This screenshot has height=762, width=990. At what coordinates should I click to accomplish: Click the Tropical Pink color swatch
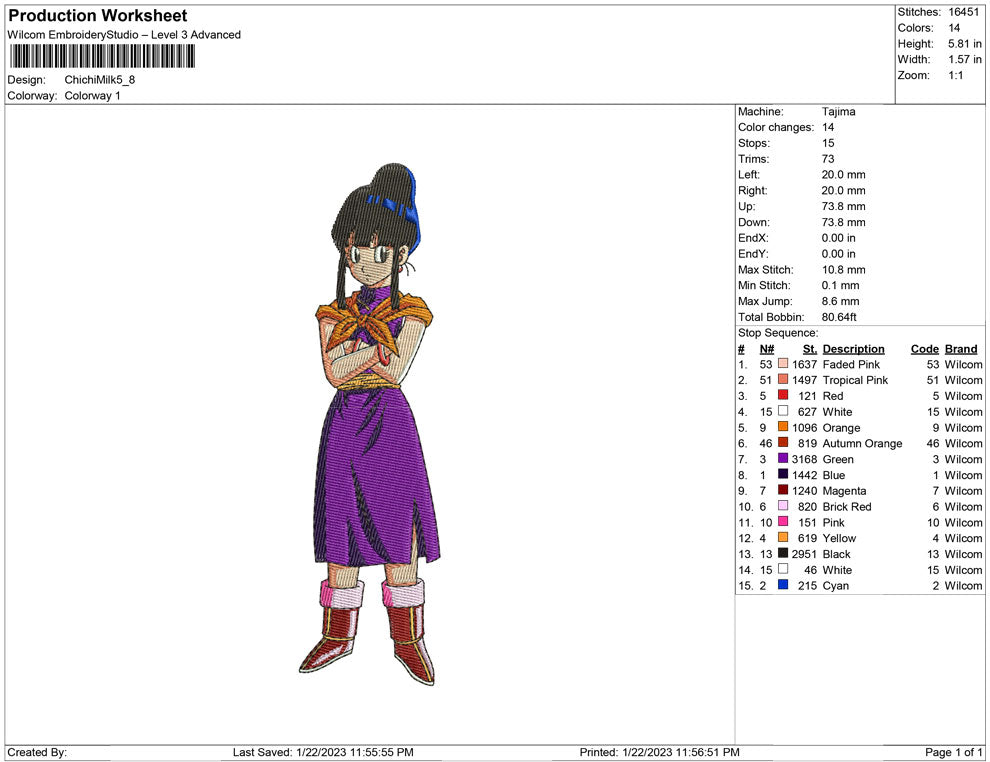(783, 379)
